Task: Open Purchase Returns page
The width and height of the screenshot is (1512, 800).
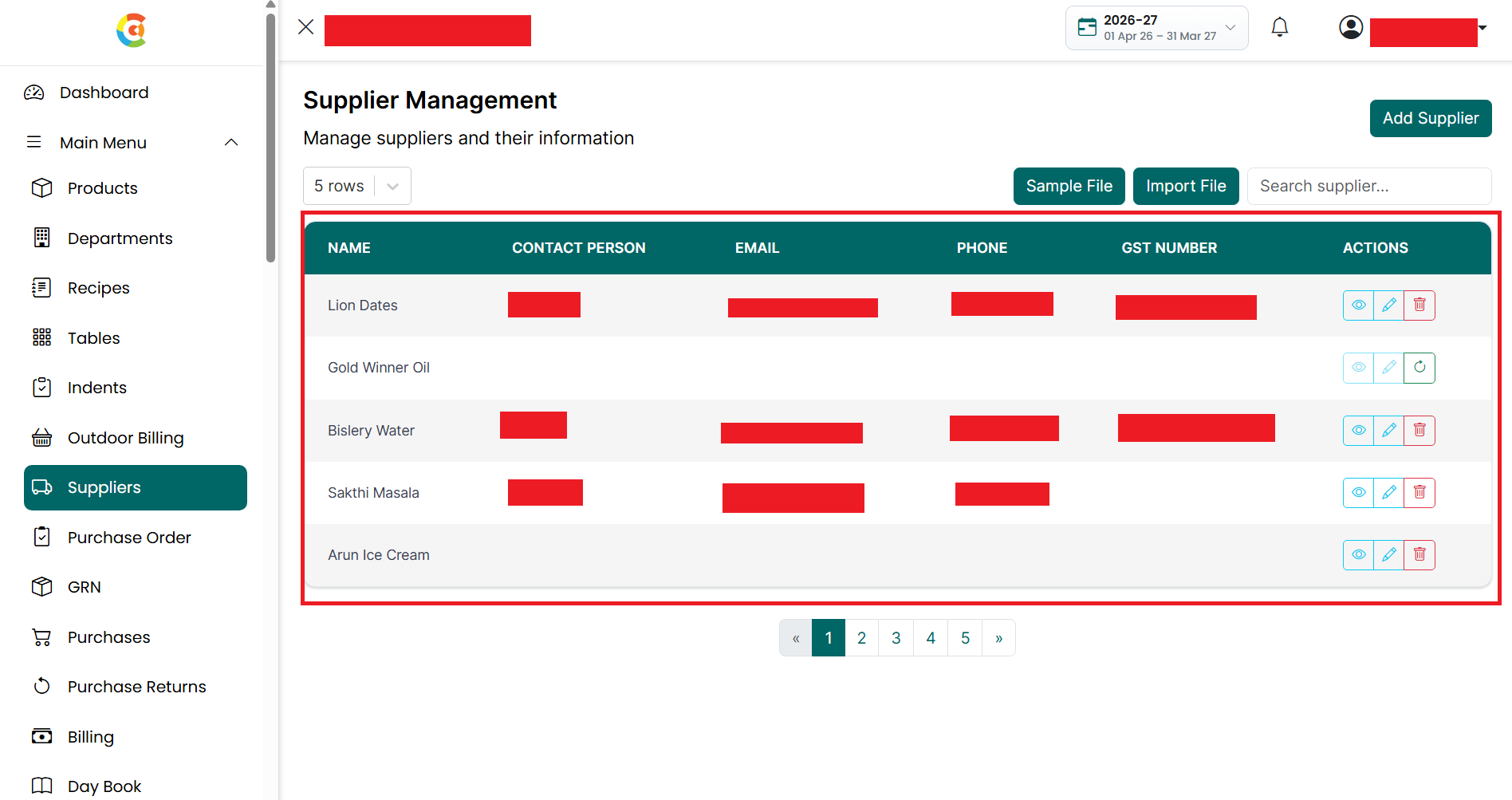Action: 135,687
